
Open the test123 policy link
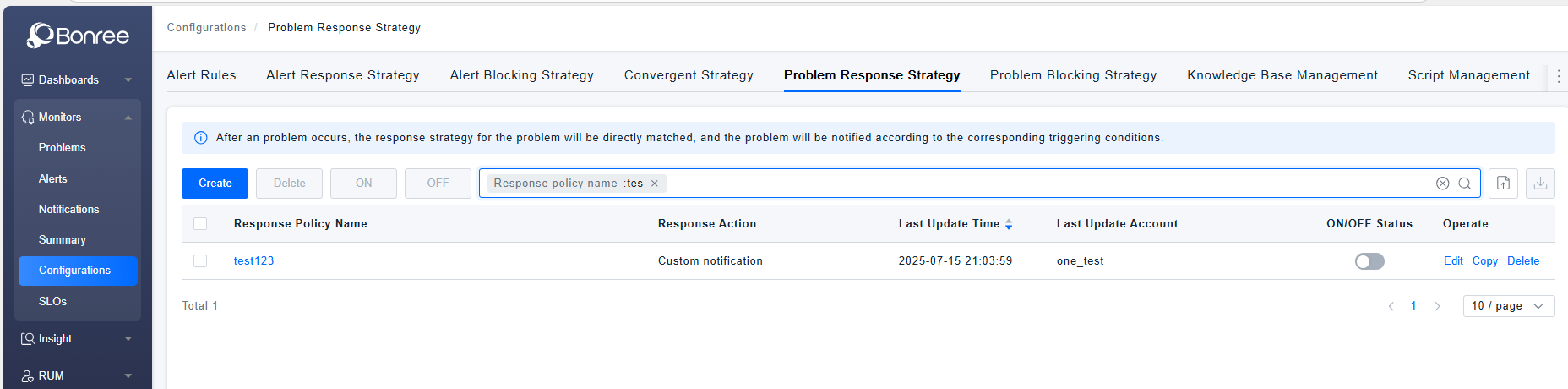253,261
